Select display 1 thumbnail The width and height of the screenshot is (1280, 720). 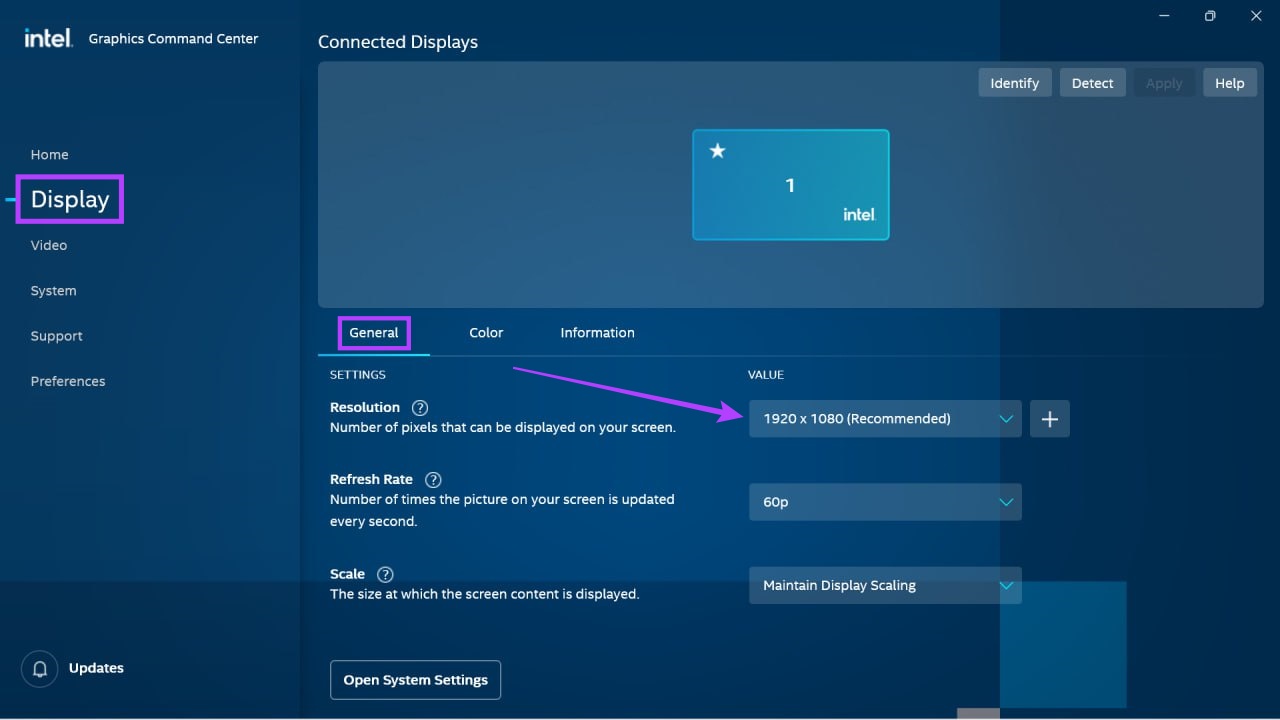pos(791,185)
